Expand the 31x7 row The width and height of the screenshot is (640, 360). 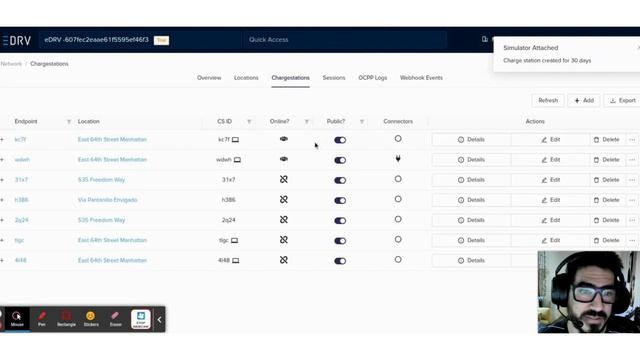(x=2, y=180)
